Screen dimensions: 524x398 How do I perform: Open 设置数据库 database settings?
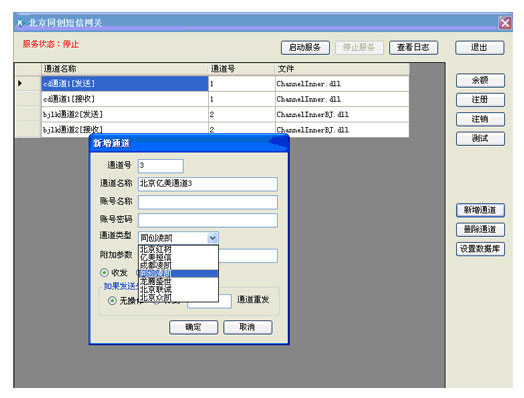tap(480, 249)
